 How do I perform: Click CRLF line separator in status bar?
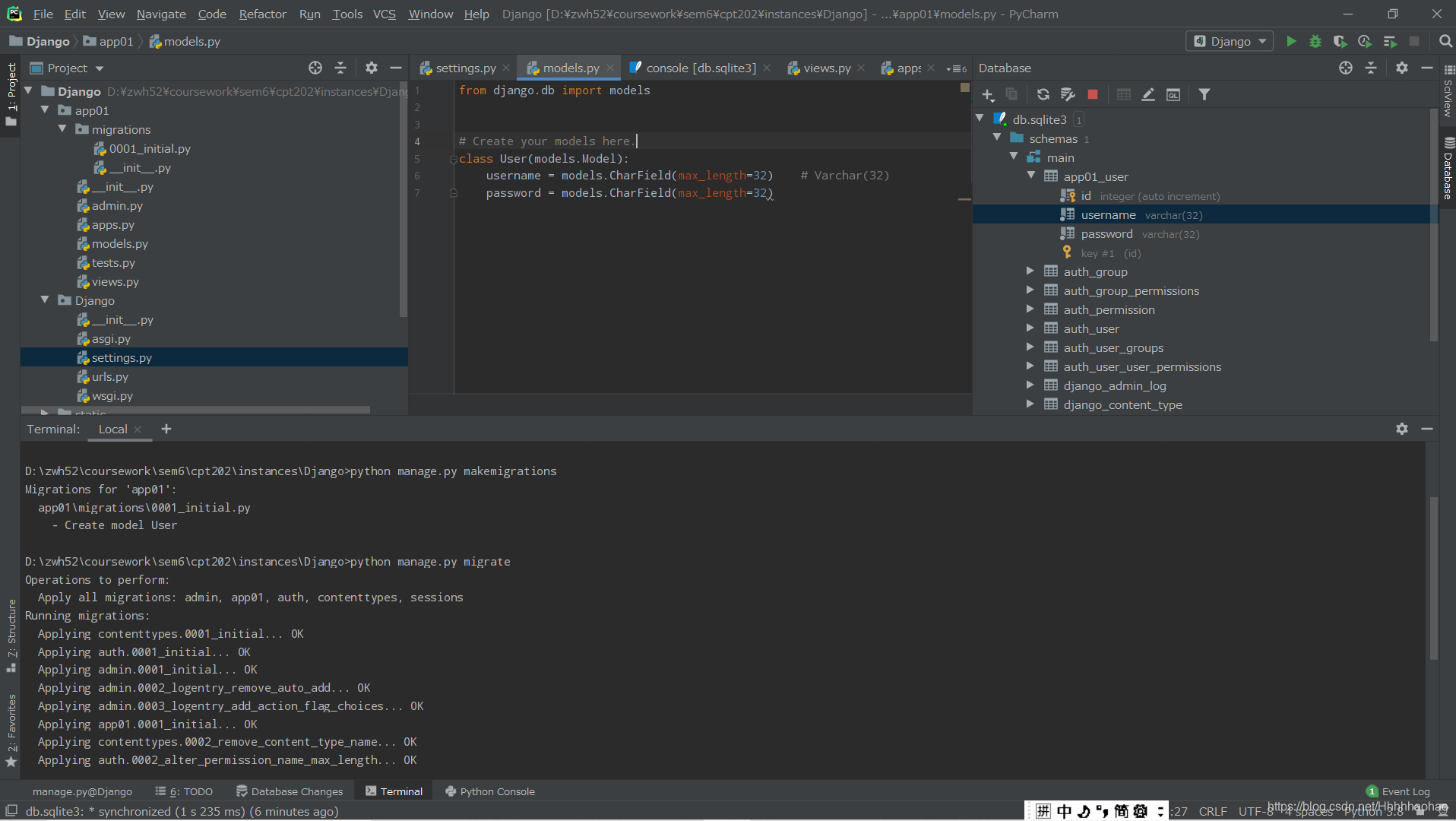(1213, 811)
